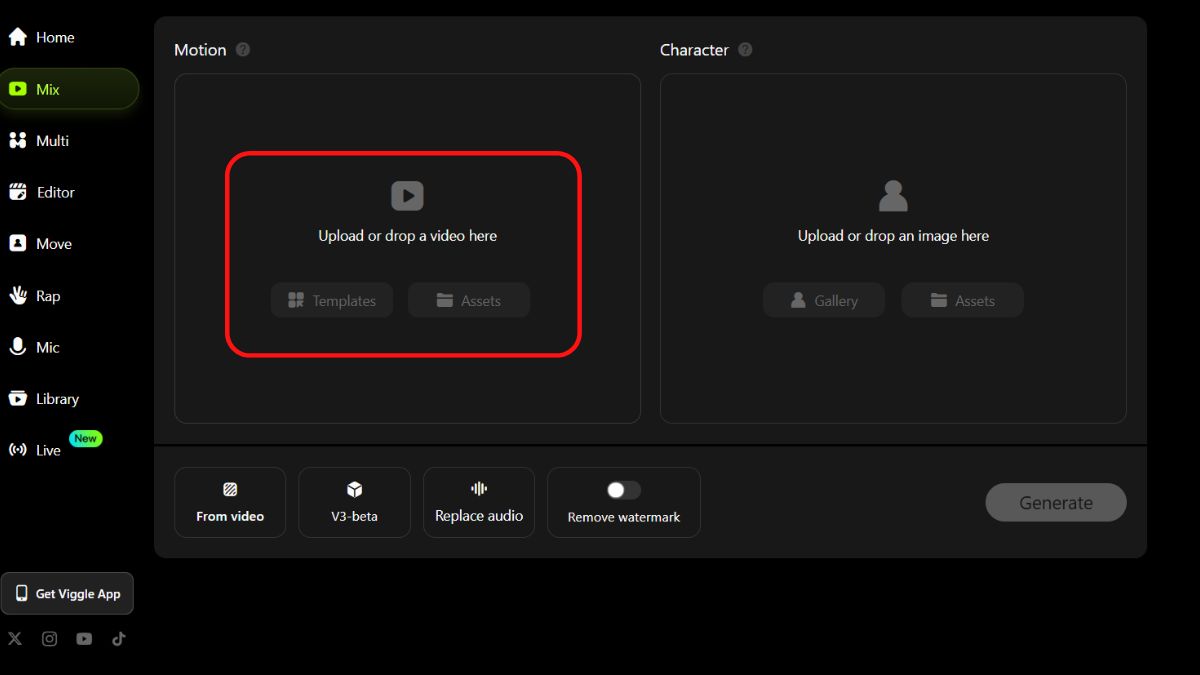Open the Motion help tooltip

245,49
